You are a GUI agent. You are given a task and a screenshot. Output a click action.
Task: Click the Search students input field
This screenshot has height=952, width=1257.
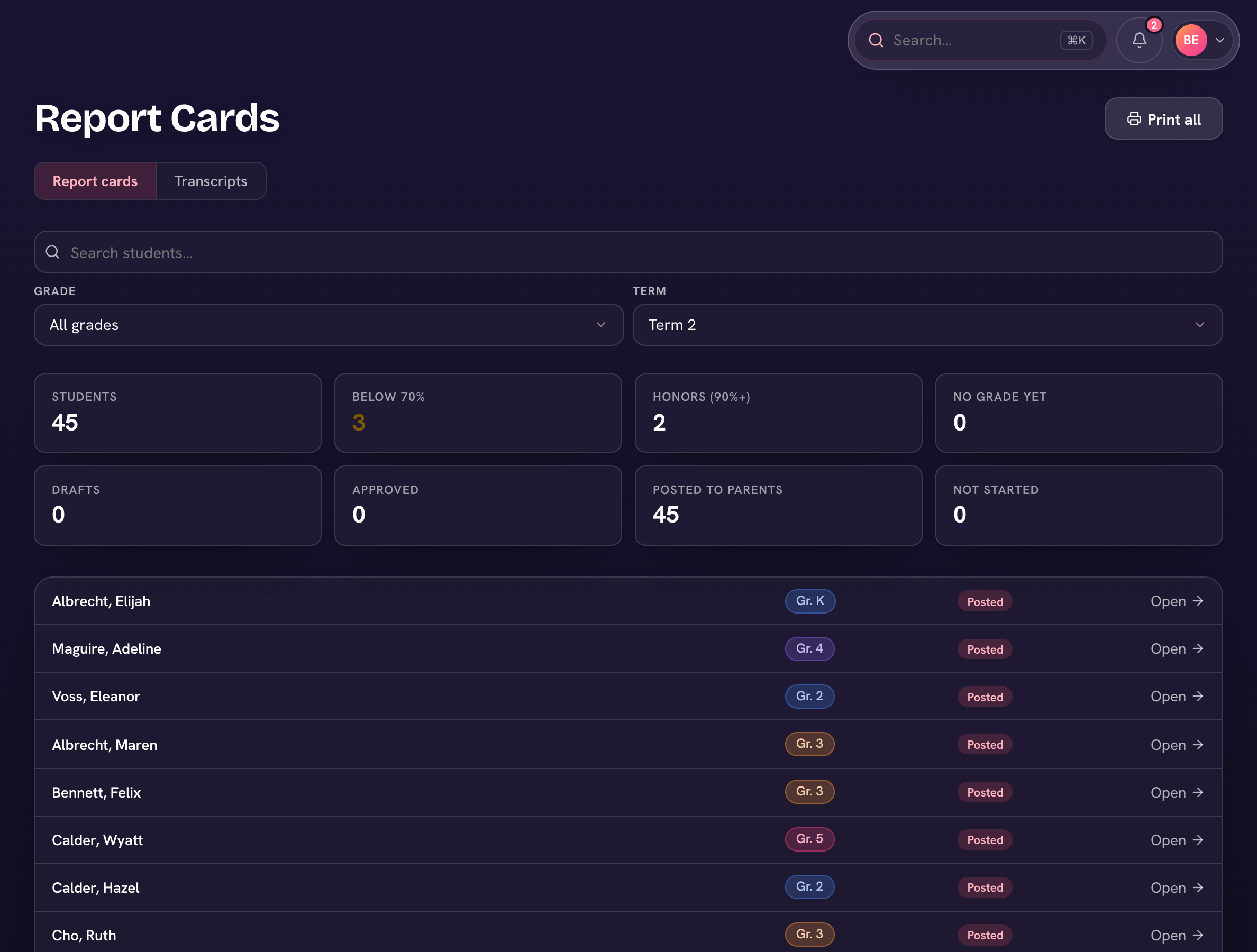coord(628,252)
